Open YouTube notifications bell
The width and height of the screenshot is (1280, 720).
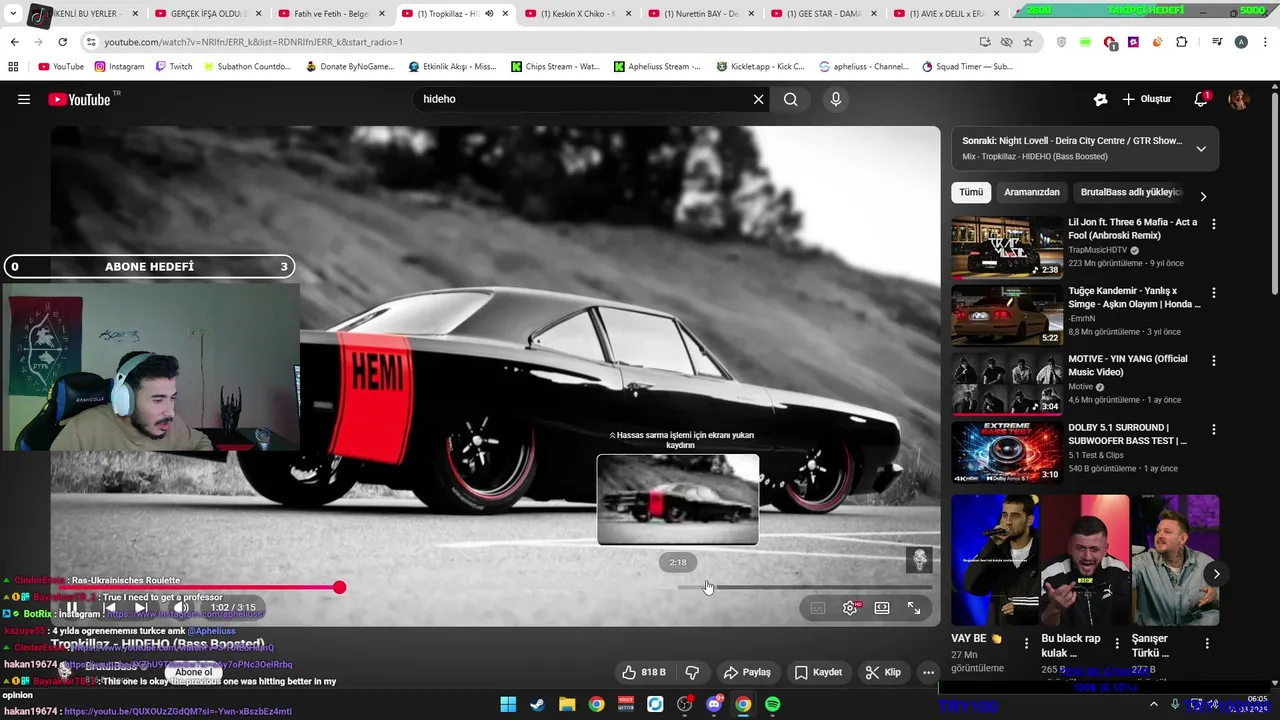click(1201, 99)
